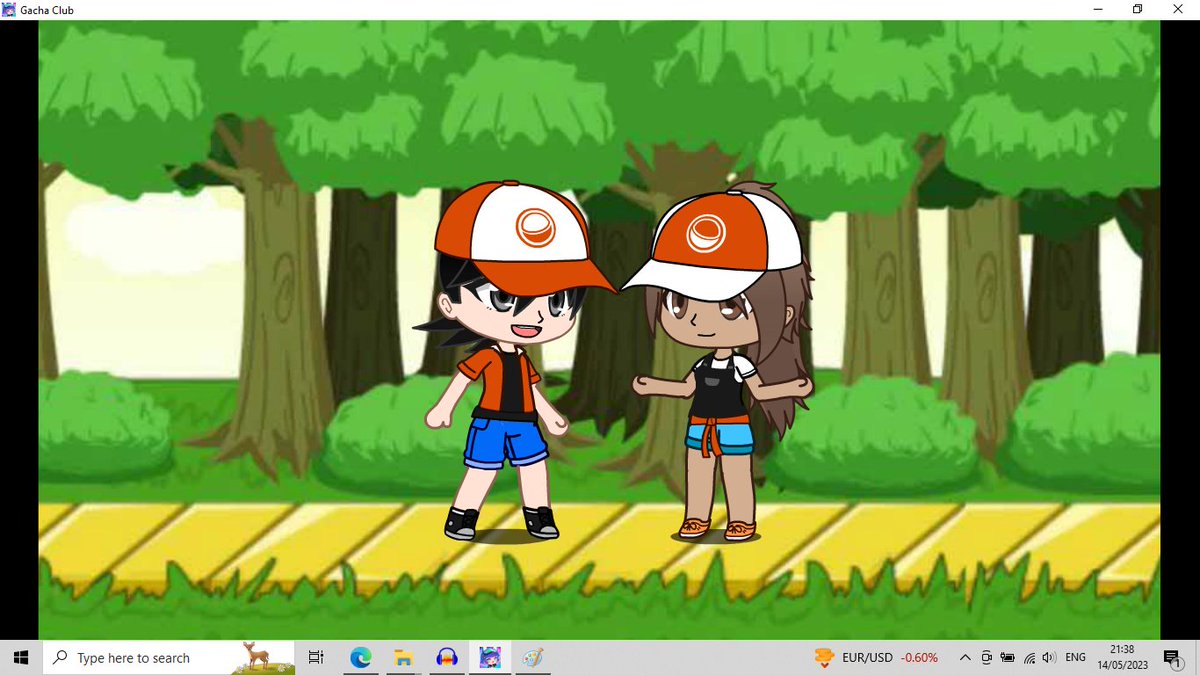The image size is (1200, 675).
Task: Open the clock showing 21:38
Action: (x=1122, y=657)
